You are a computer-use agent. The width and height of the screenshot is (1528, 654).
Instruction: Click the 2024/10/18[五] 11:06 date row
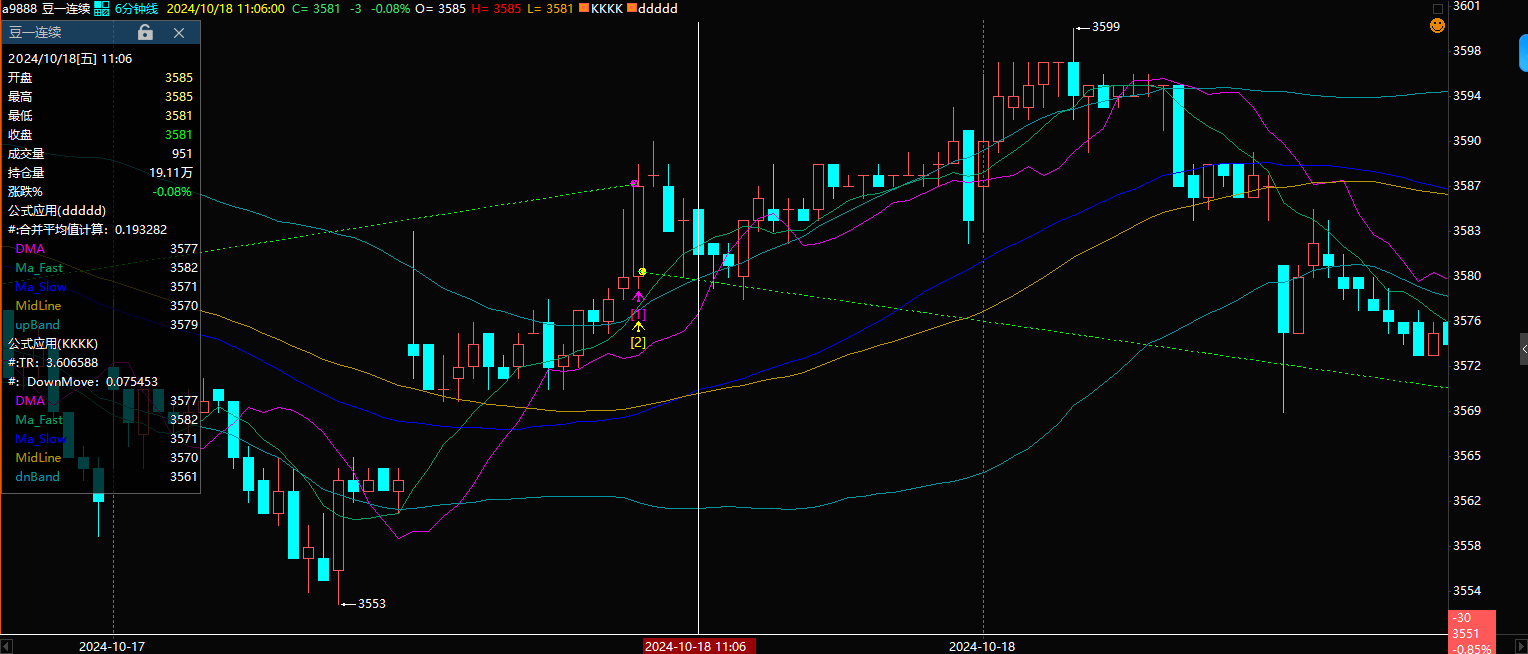point(70,58)
